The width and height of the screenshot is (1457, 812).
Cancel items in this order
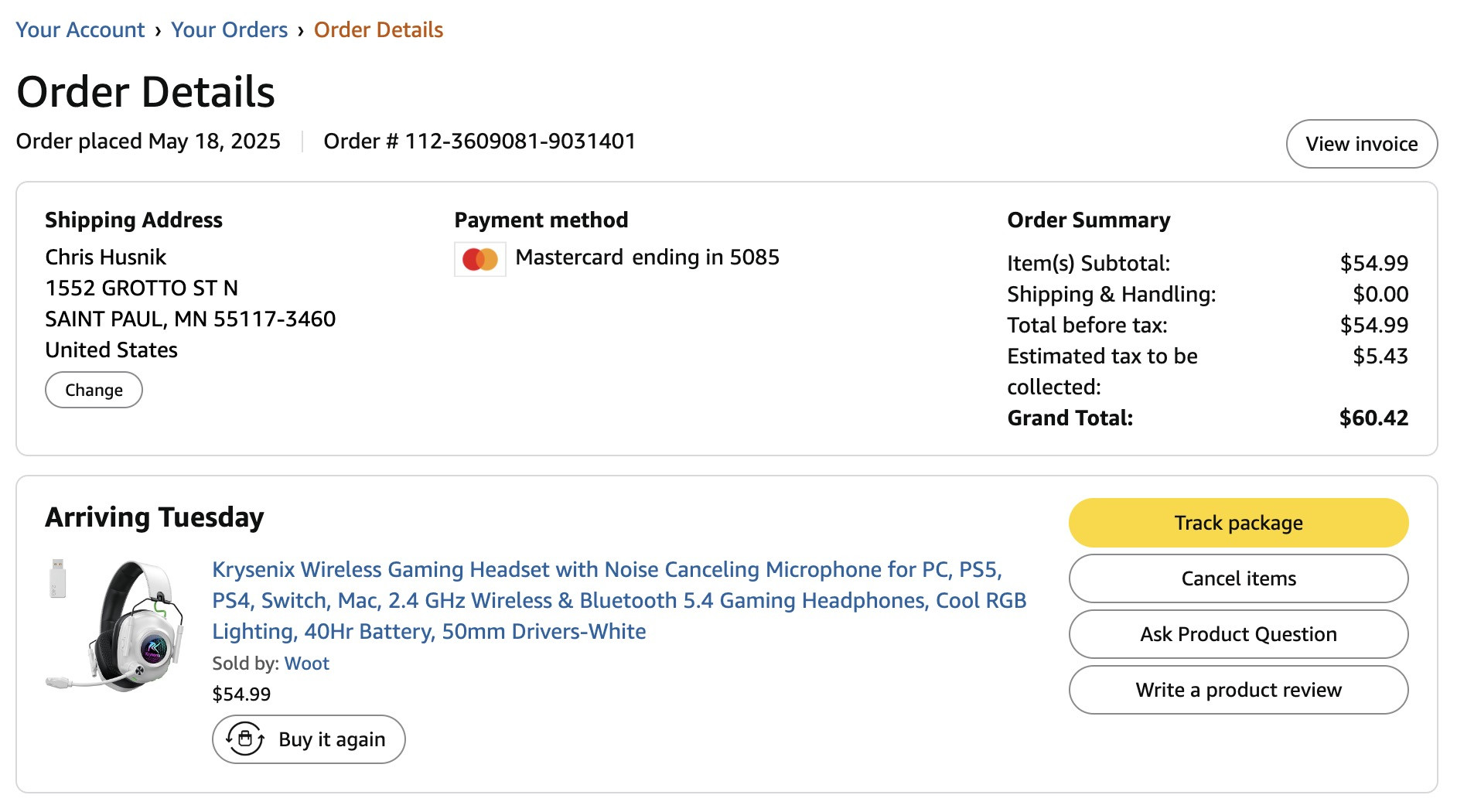pyautogui.click(x=1238, y=578)
